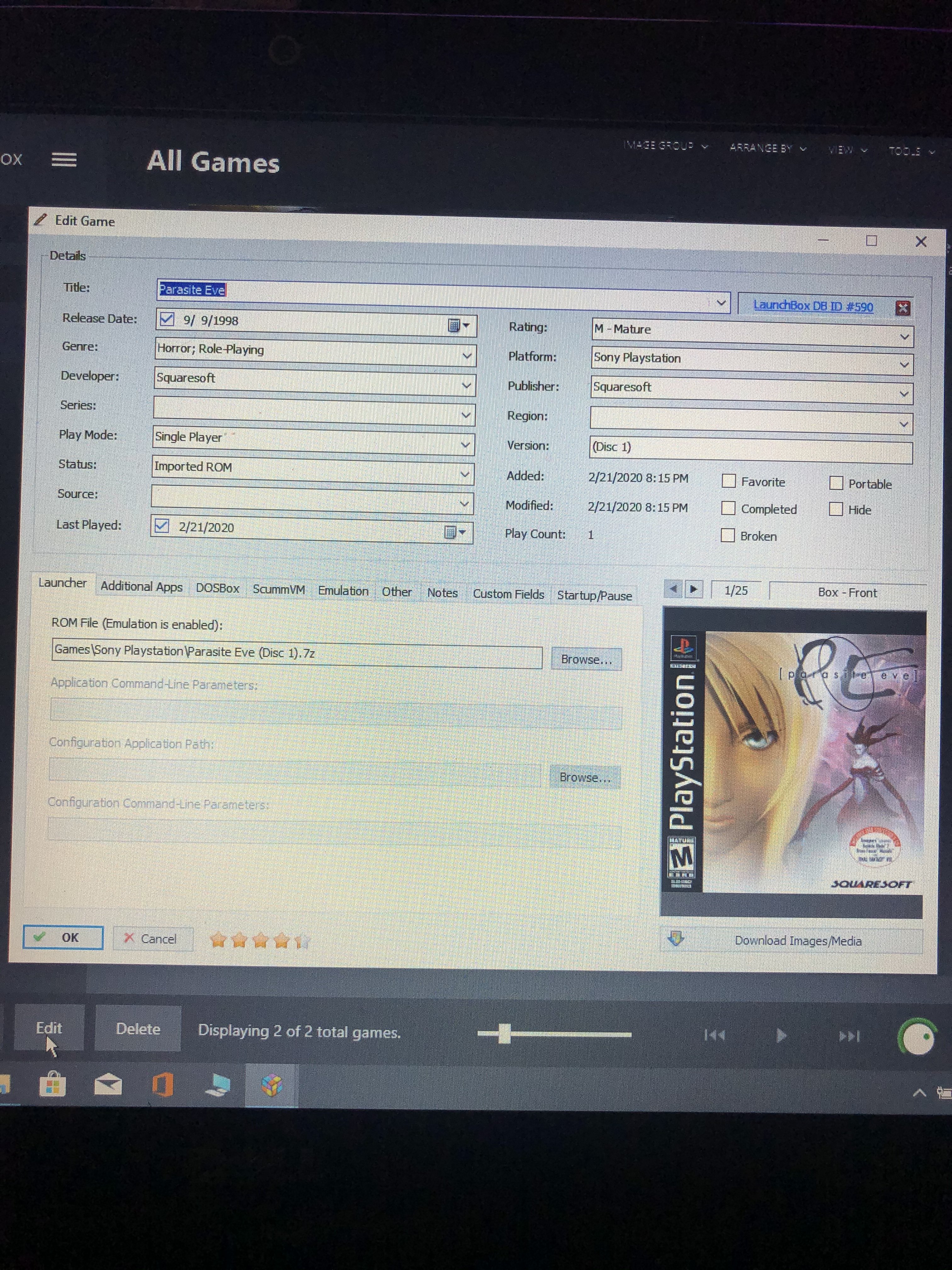Click the LaunchBox icon on the taskbar
952x1270 pixels.
tap(271, 1085)
